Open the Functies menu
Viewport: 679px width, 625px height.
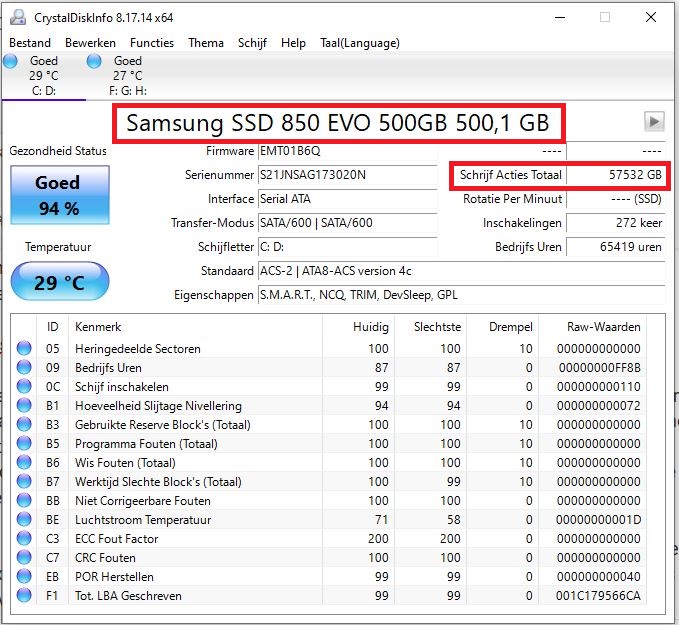click(151, 43)
